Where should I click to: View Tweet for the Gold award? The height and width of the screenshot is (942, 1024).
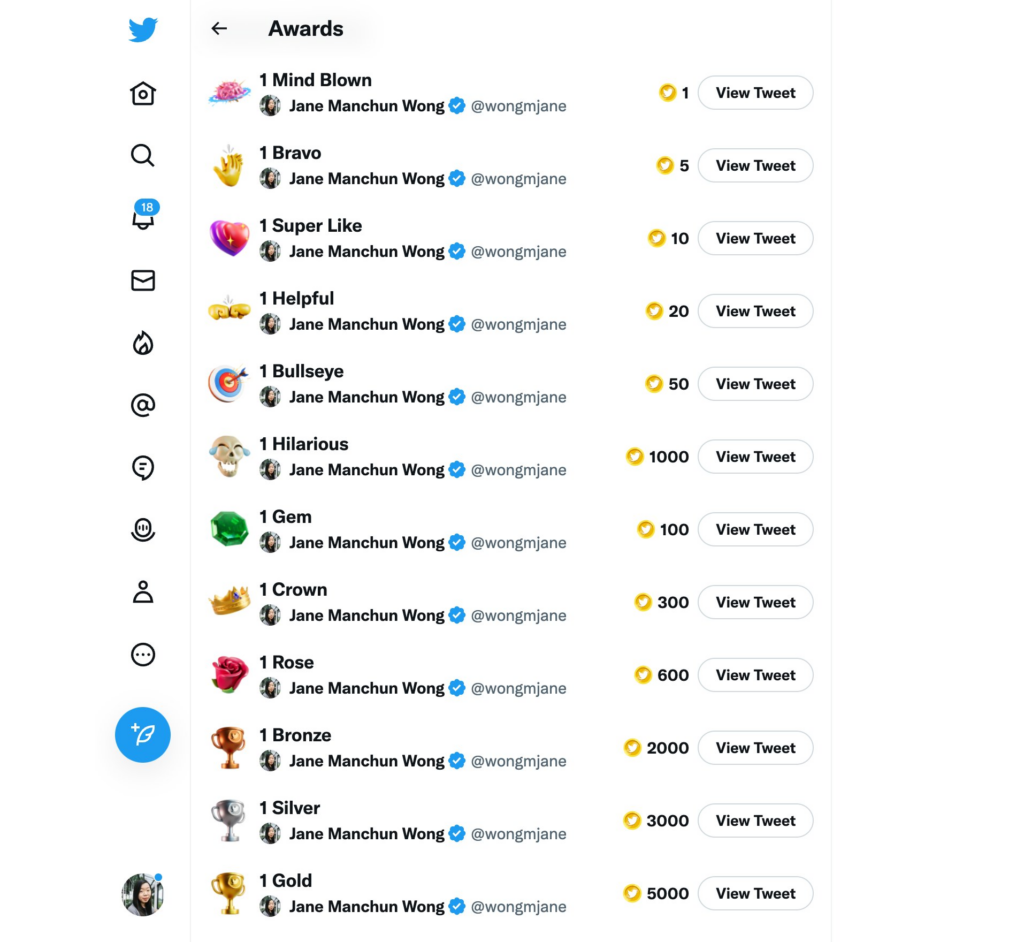click(x=755, y=893)
